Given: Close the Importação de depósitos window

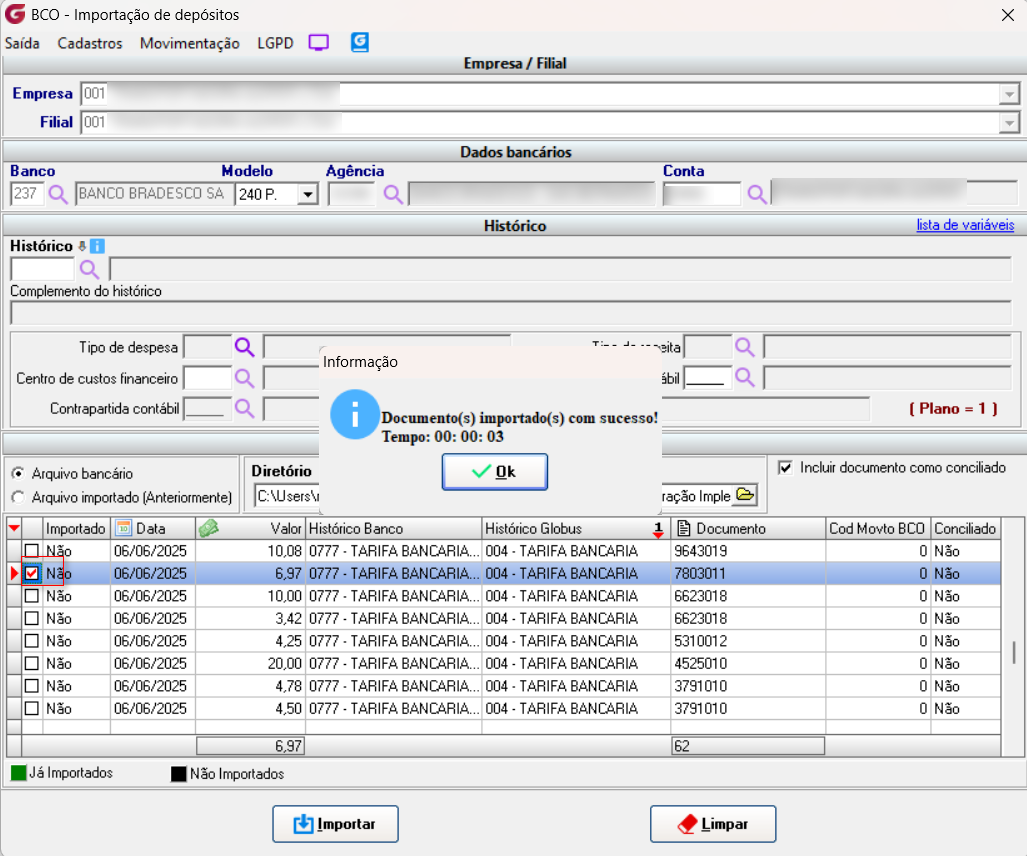Looking at the screenshot, I should tap(1007, 15).
